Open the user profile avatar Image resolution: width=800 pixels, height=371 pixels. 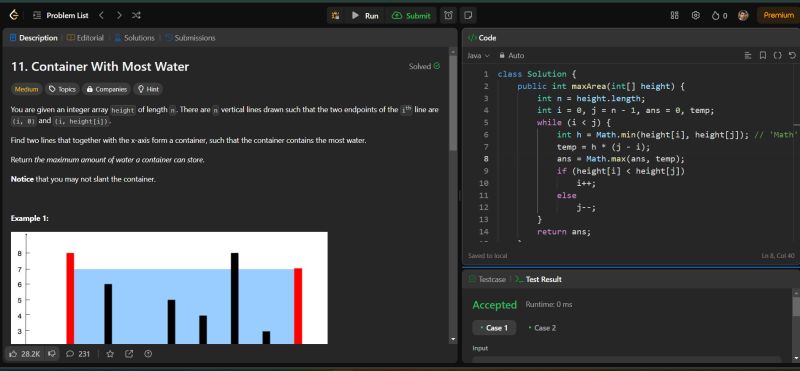(743, 15)
